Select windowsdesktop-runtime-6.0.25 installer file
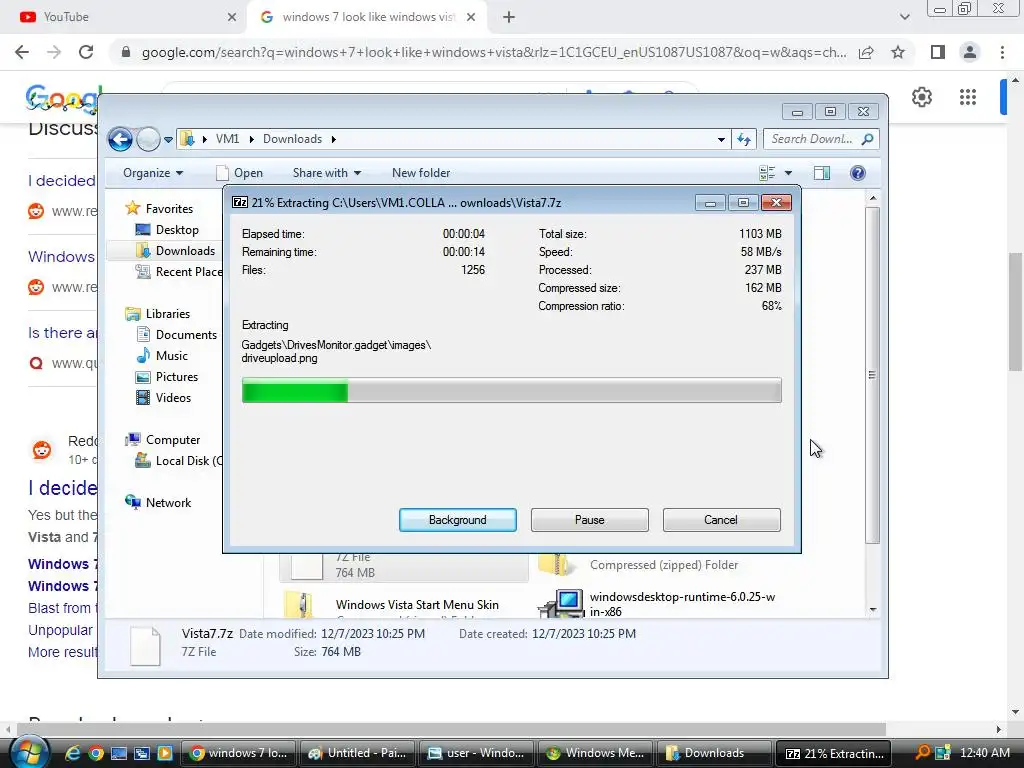This screenshot has height=768, width=1024. [658, 604]
